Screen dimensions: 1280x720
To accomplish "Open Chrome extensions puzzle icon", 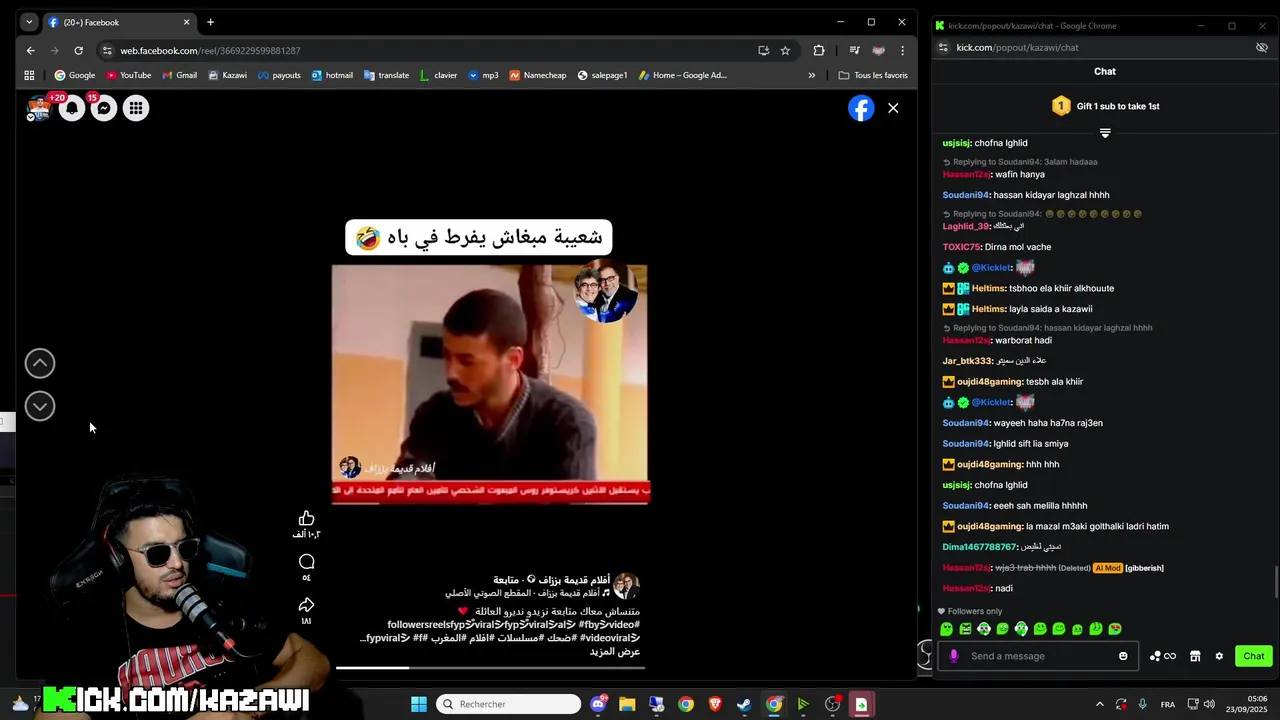I will 819,50.
